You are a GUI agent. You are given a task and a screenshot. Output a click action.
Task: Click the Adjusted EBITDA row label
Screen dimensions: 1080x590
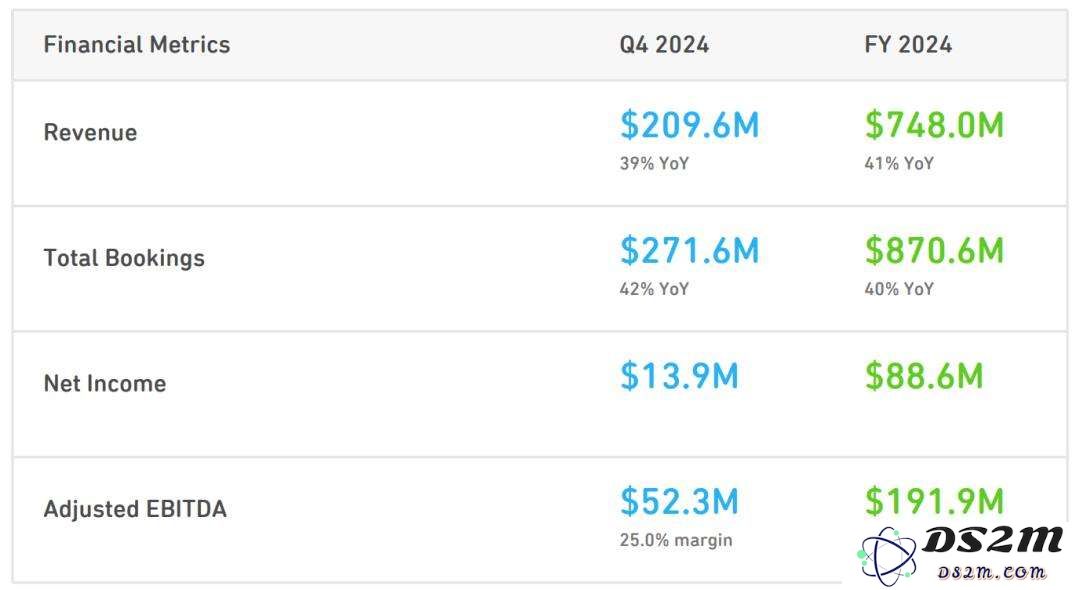click(x=135, y=509)
